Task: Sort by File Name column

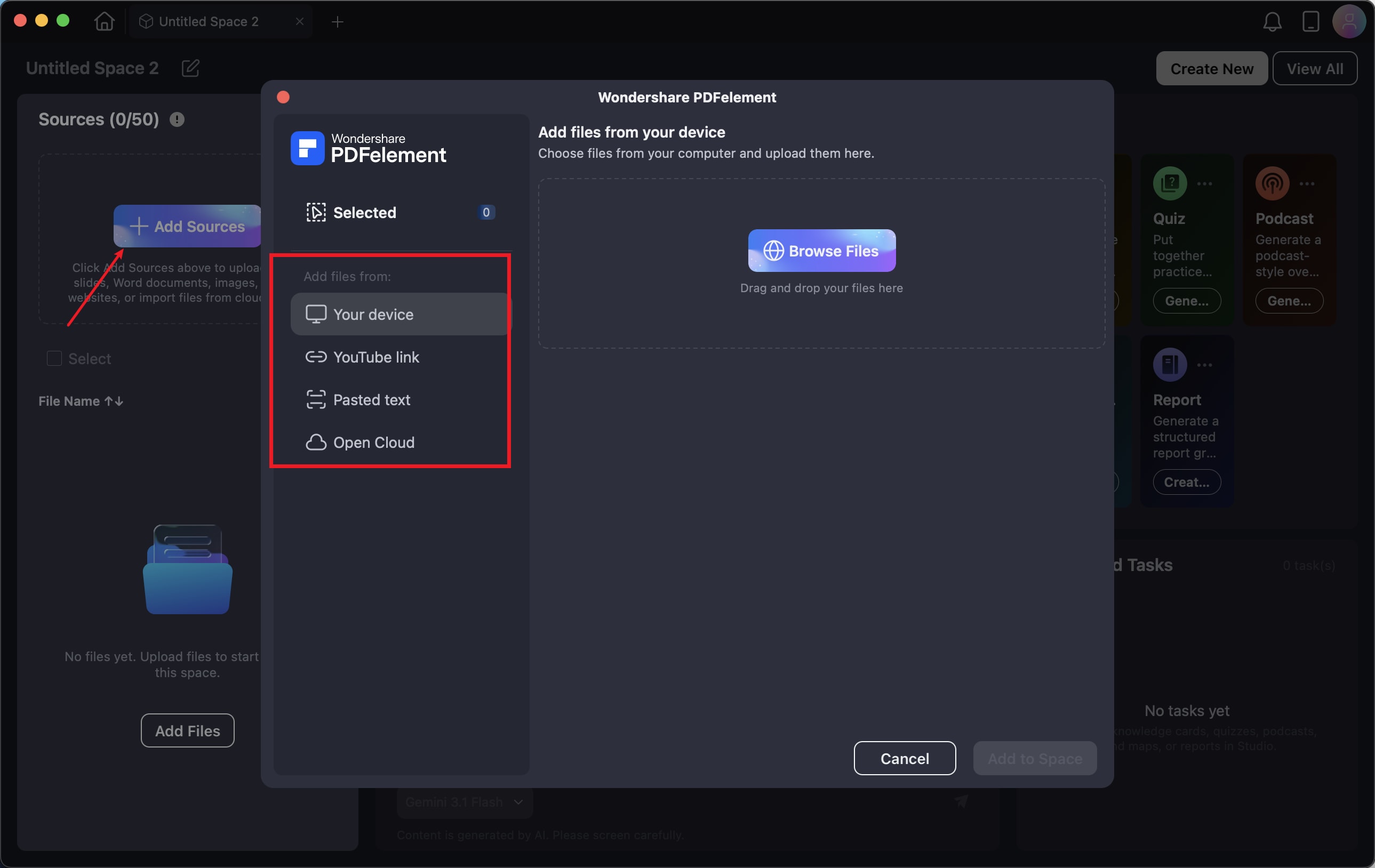Action: pos(81,401)
